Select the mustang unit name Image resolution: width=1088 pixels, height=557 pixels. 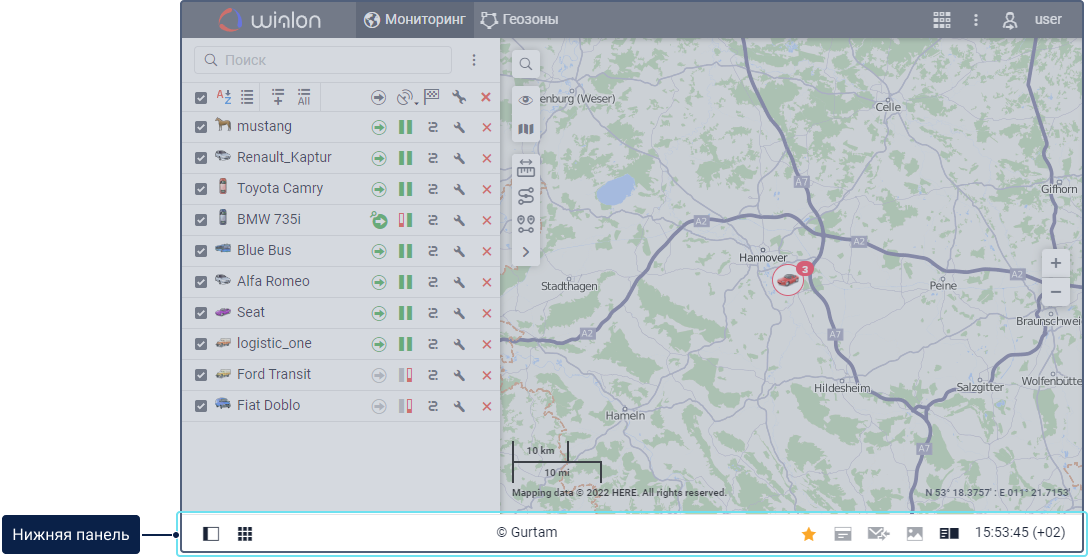point(264,126)
